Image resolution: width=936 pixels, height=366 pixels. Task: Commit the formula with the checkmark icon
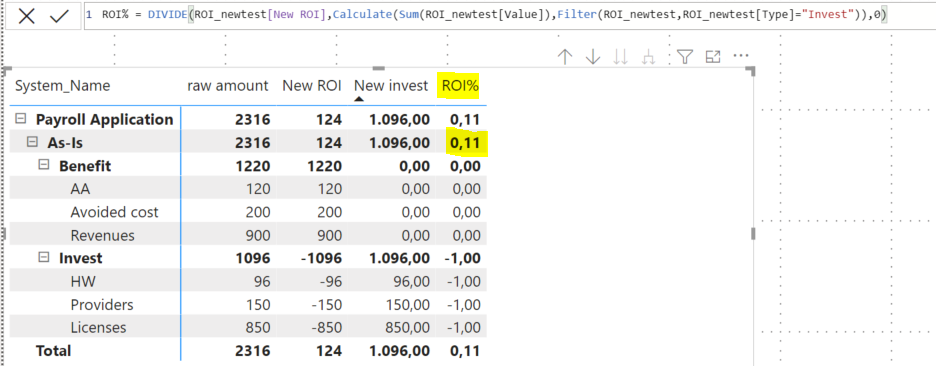pyautogui.click(x=60, y=16)
